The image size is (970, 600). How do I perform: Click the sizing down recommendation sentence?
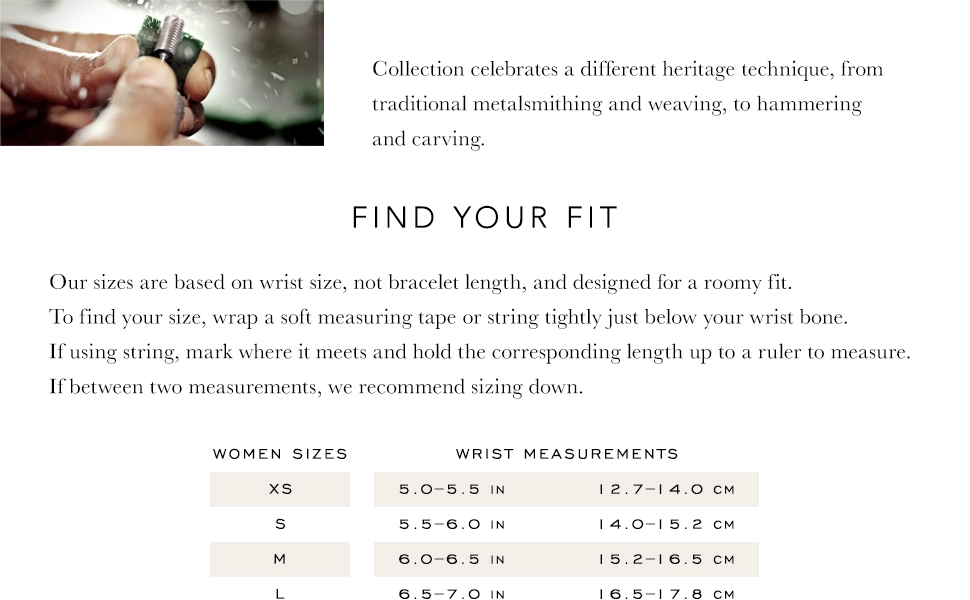[316, 386]
